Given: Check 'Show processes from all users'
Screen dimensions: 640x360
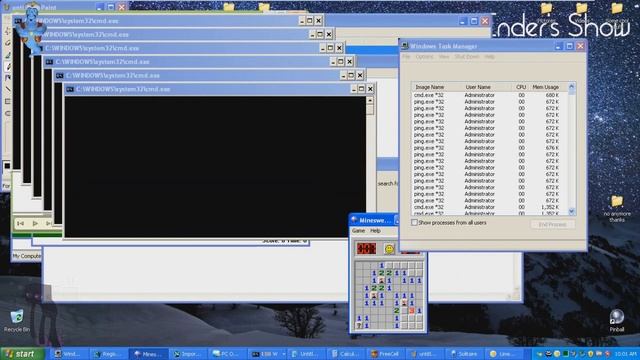Looking at the screenshot, I should point(414,223).
